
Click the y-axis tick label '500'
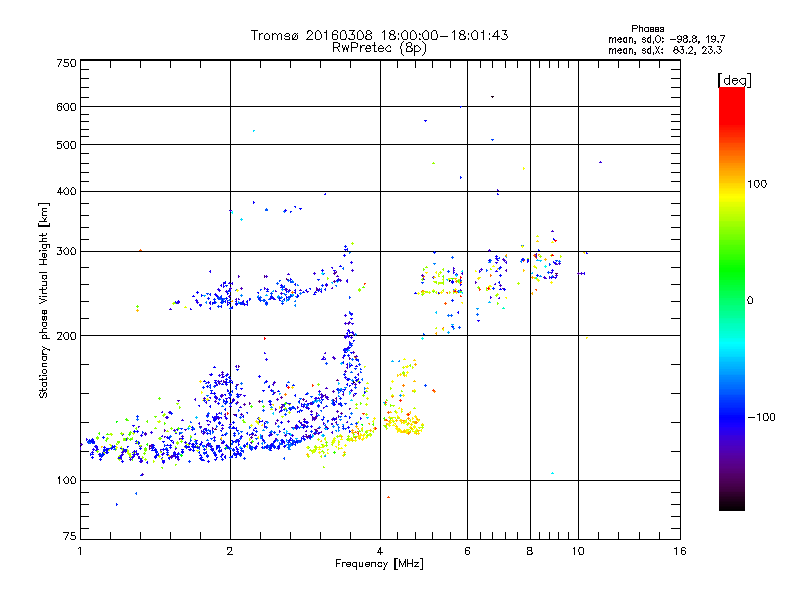tap(66, 145)
